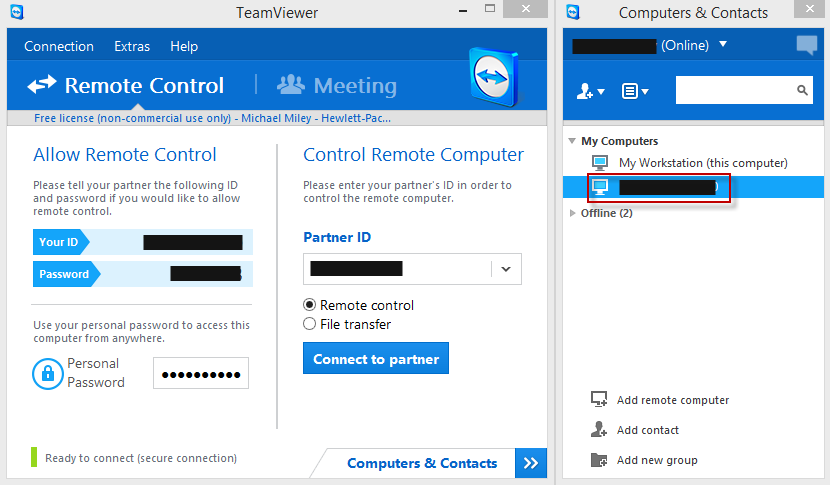Open the Extras menu
Screen dimensions: 830x485
(x=132, y=46)
